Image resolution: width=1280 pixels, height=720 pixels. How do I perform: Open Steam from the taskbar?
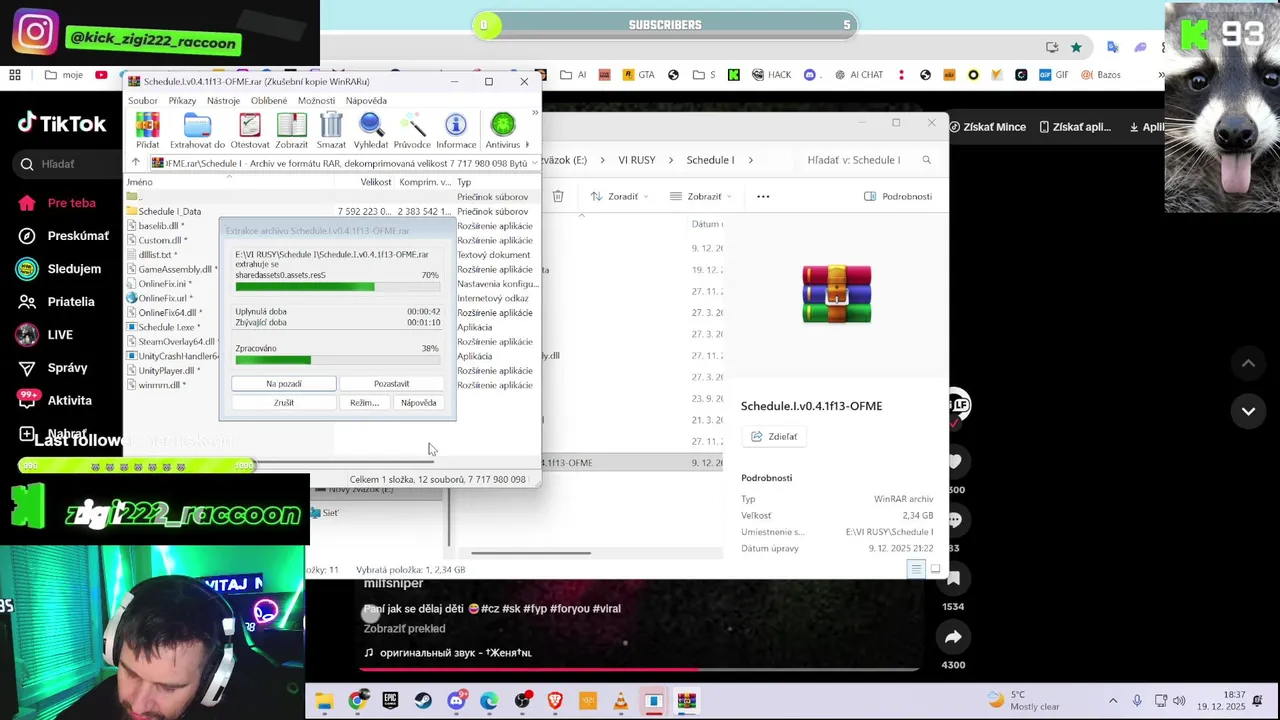coord(423,701)
